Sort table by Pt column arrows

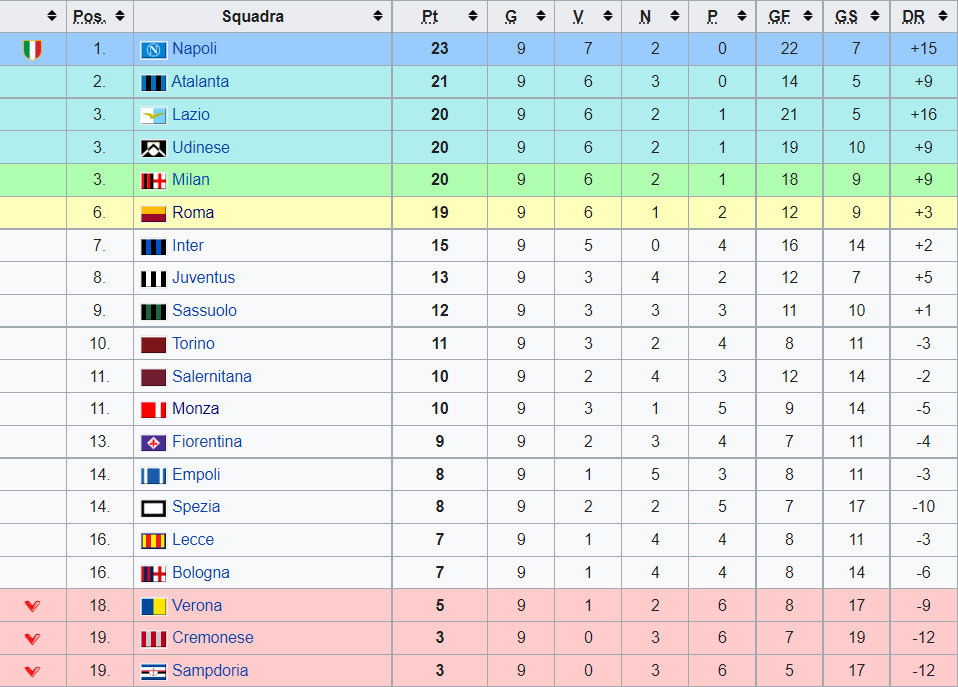click(x=473, y=17)
